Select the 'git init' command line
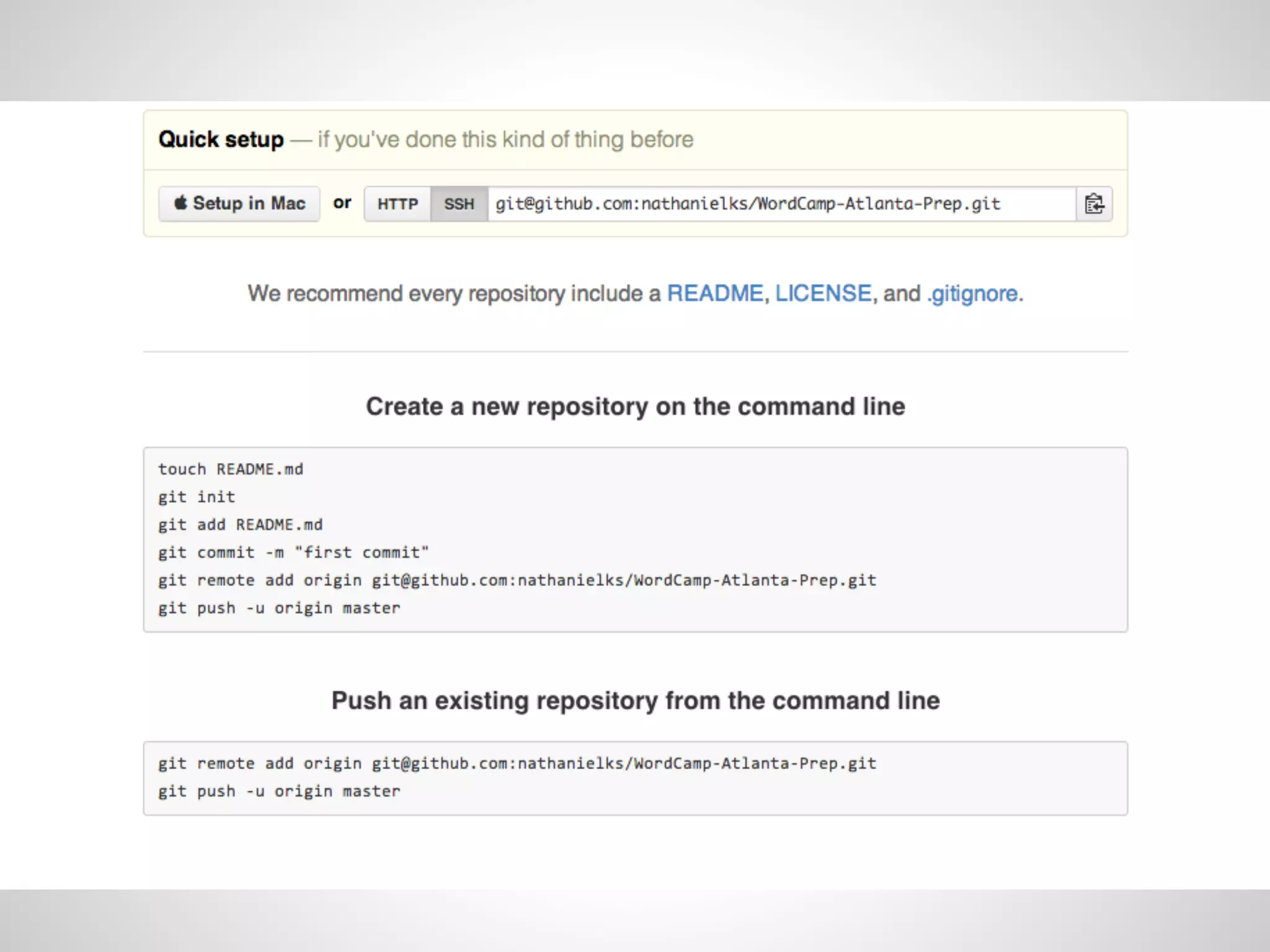Viewport: 1270px width, 952px height. point(197,497)
